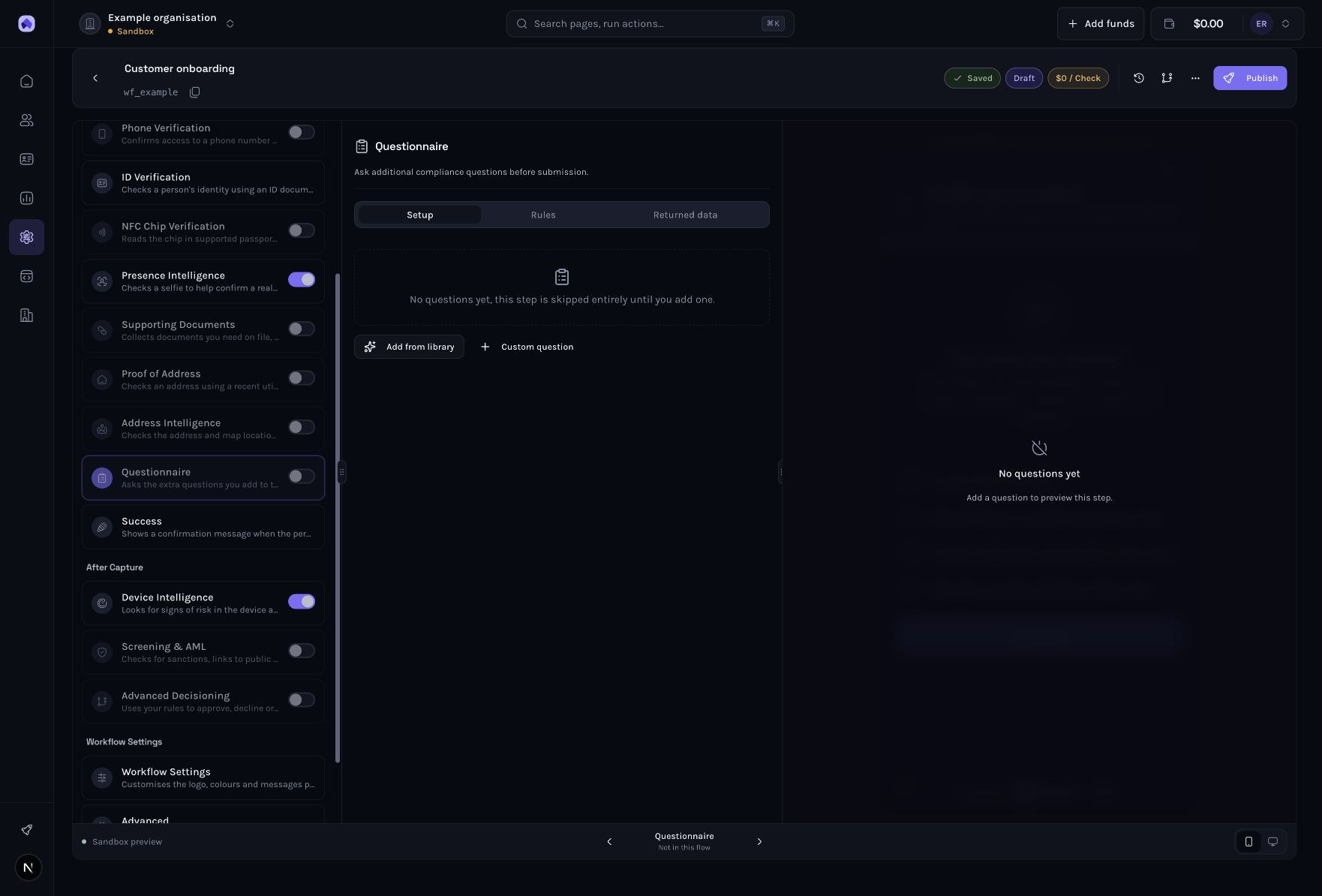Disable Device Intelligence toggle

[302, 601]
